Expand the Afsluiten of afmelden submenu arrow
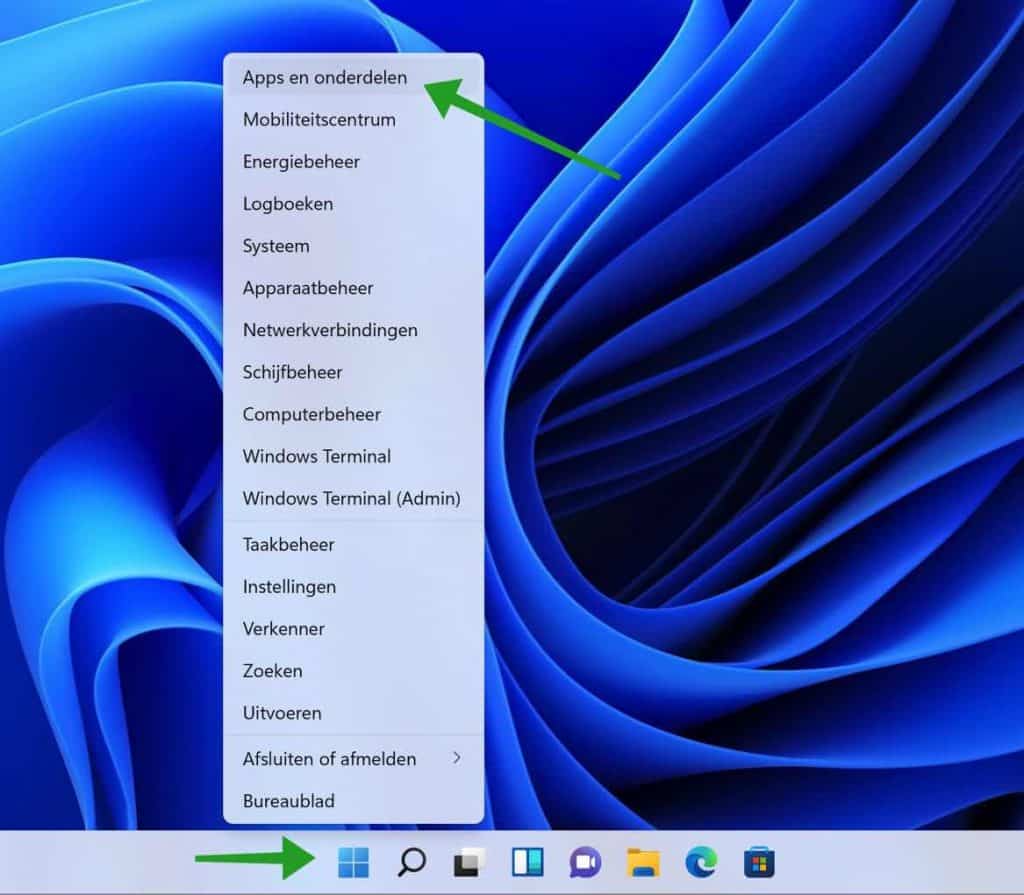 (456, 758)
